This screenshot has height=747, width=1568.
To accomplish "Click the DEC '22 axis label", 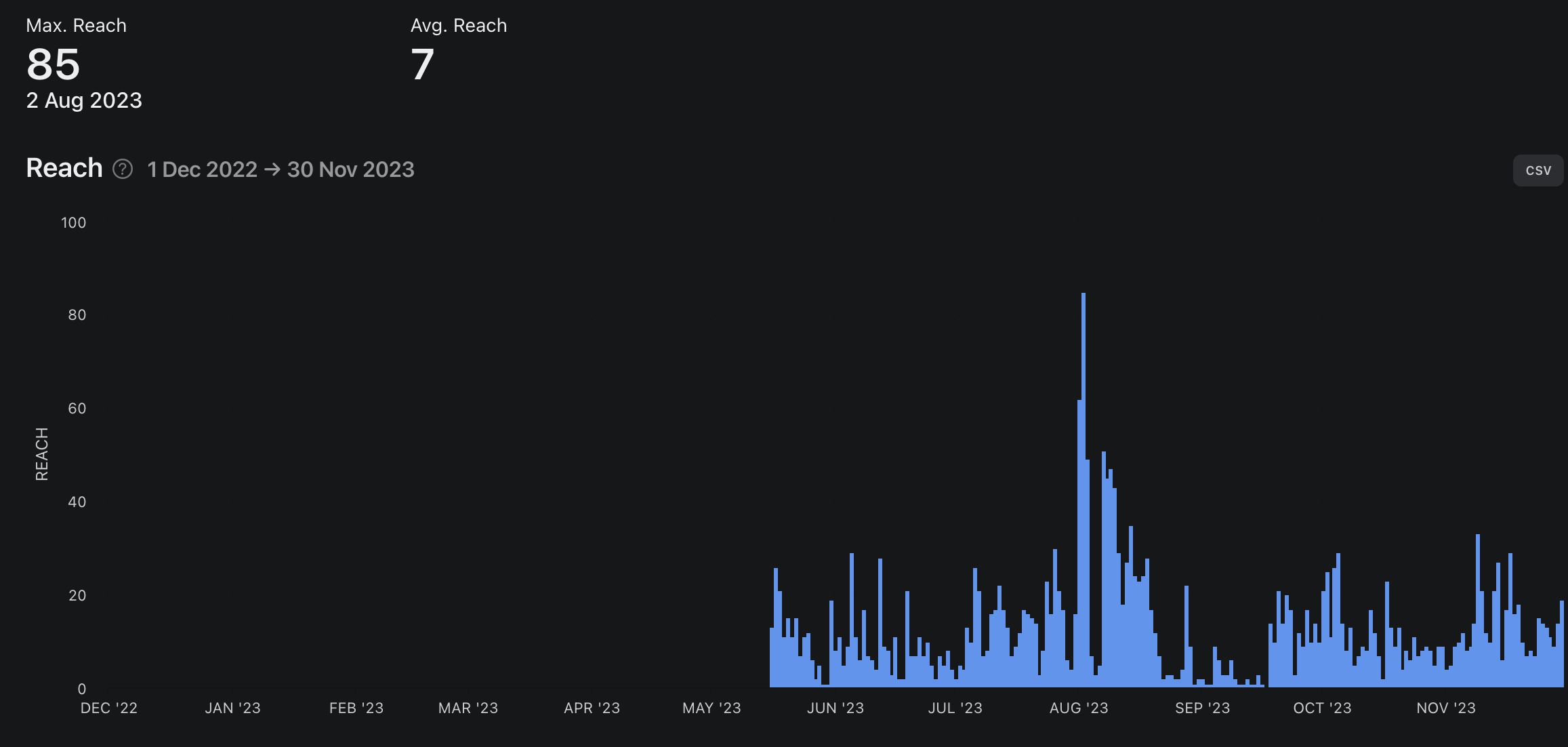I will [x=109, y=708].
